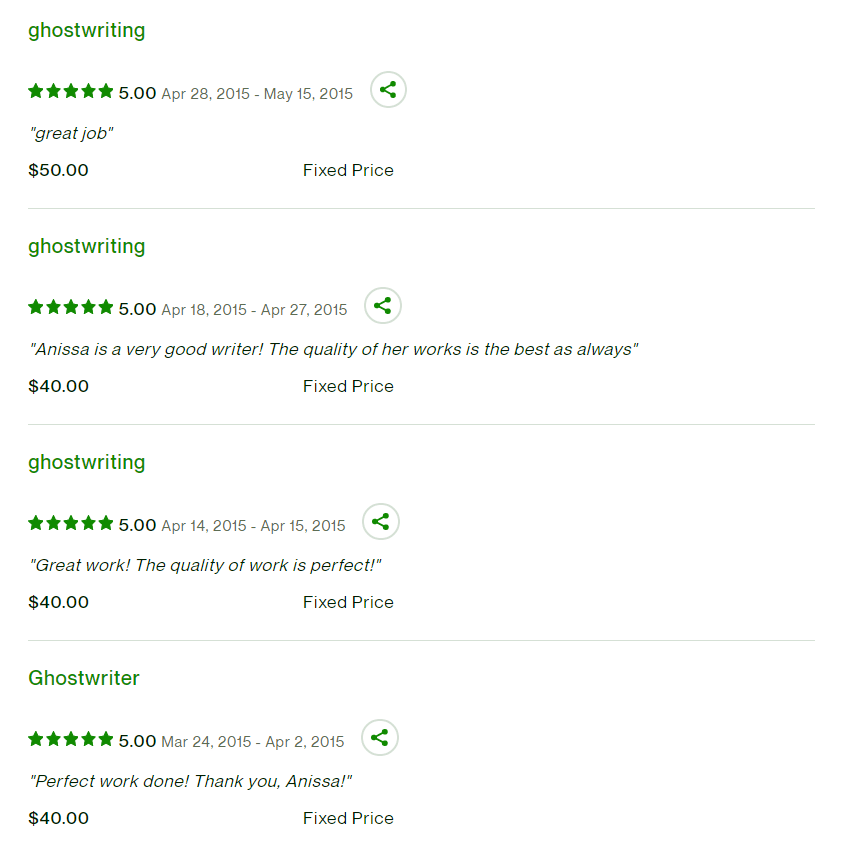
Task: Click share icon for the Ghostwriter job
Action: point(379,738)
